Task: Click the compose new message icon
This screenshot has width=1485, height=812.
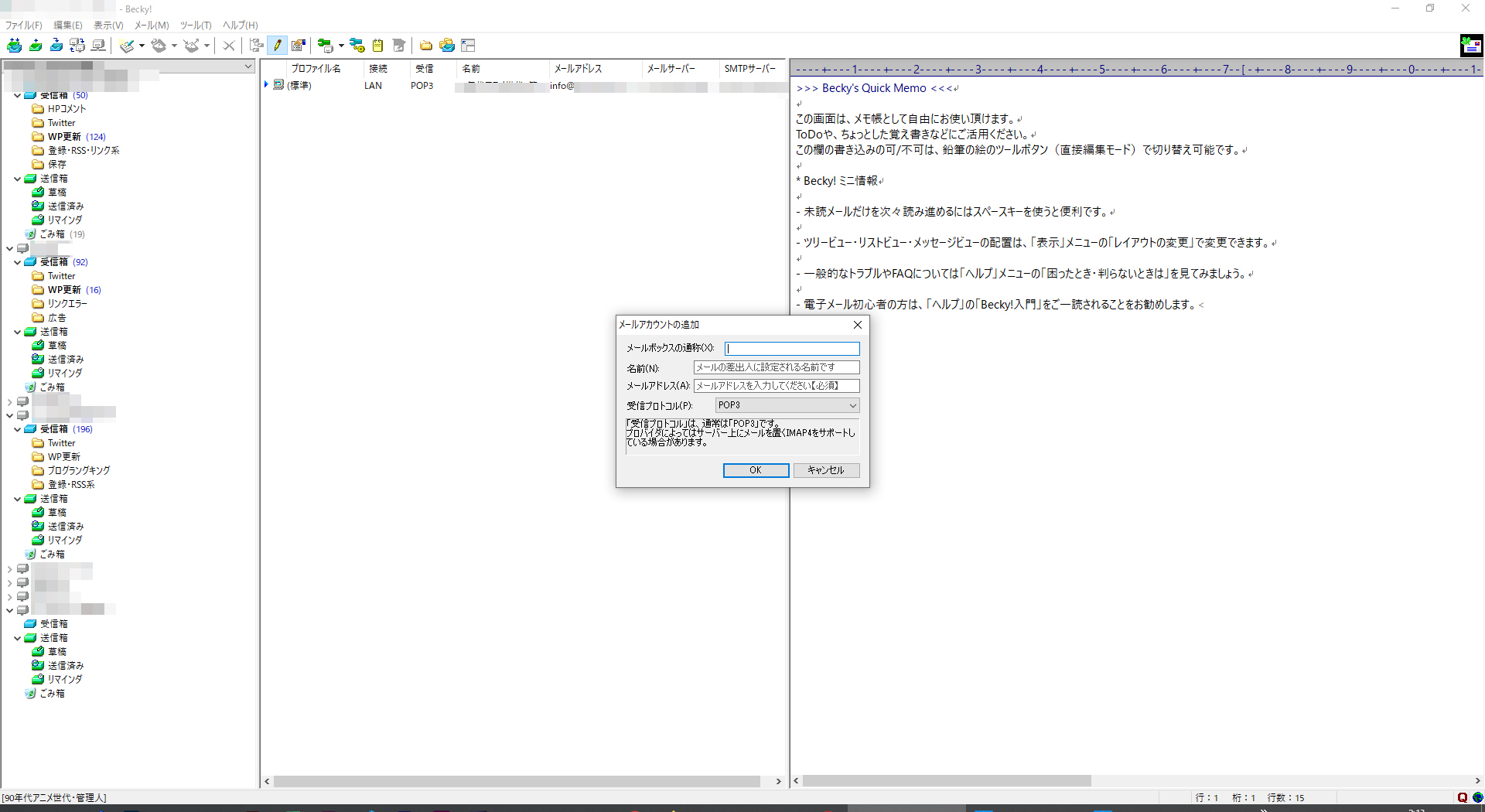Action: pyautogui.click(x=127, y=46)
